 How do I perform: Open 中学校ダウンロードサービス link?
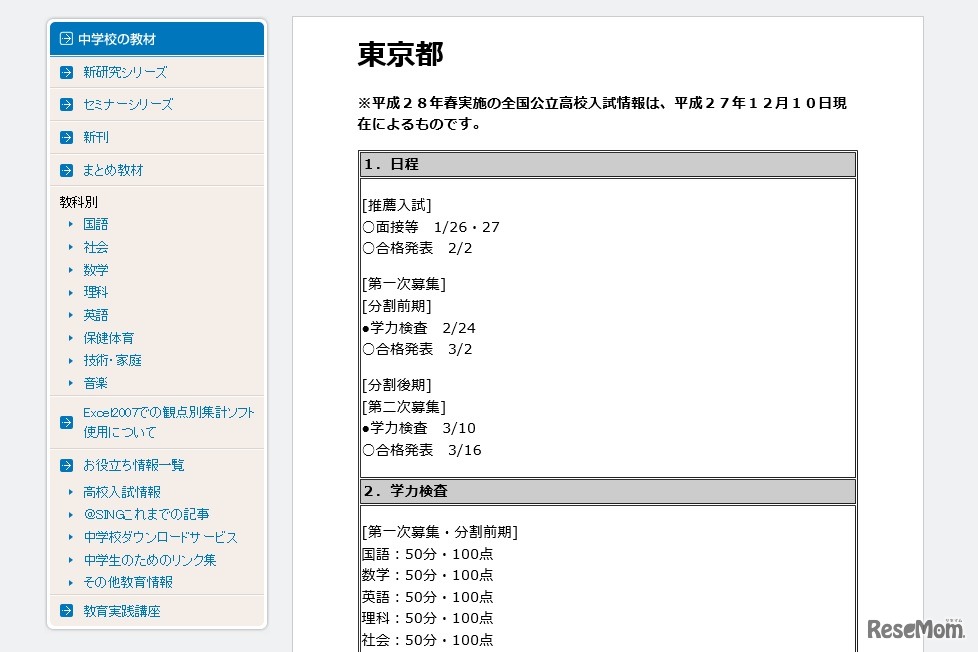click(x=160, y=537)
